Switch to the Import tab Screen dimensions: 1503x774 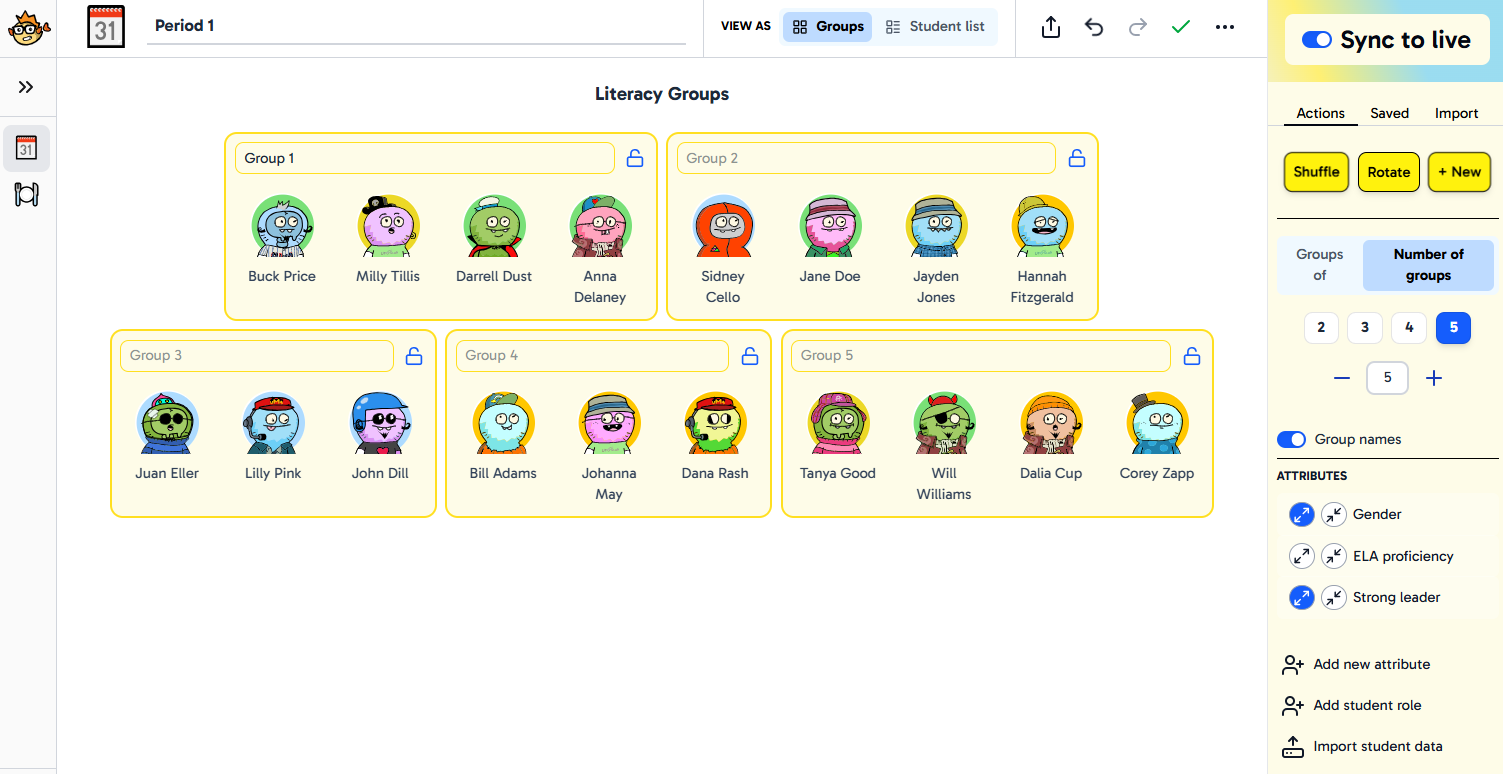point(1456,113)
